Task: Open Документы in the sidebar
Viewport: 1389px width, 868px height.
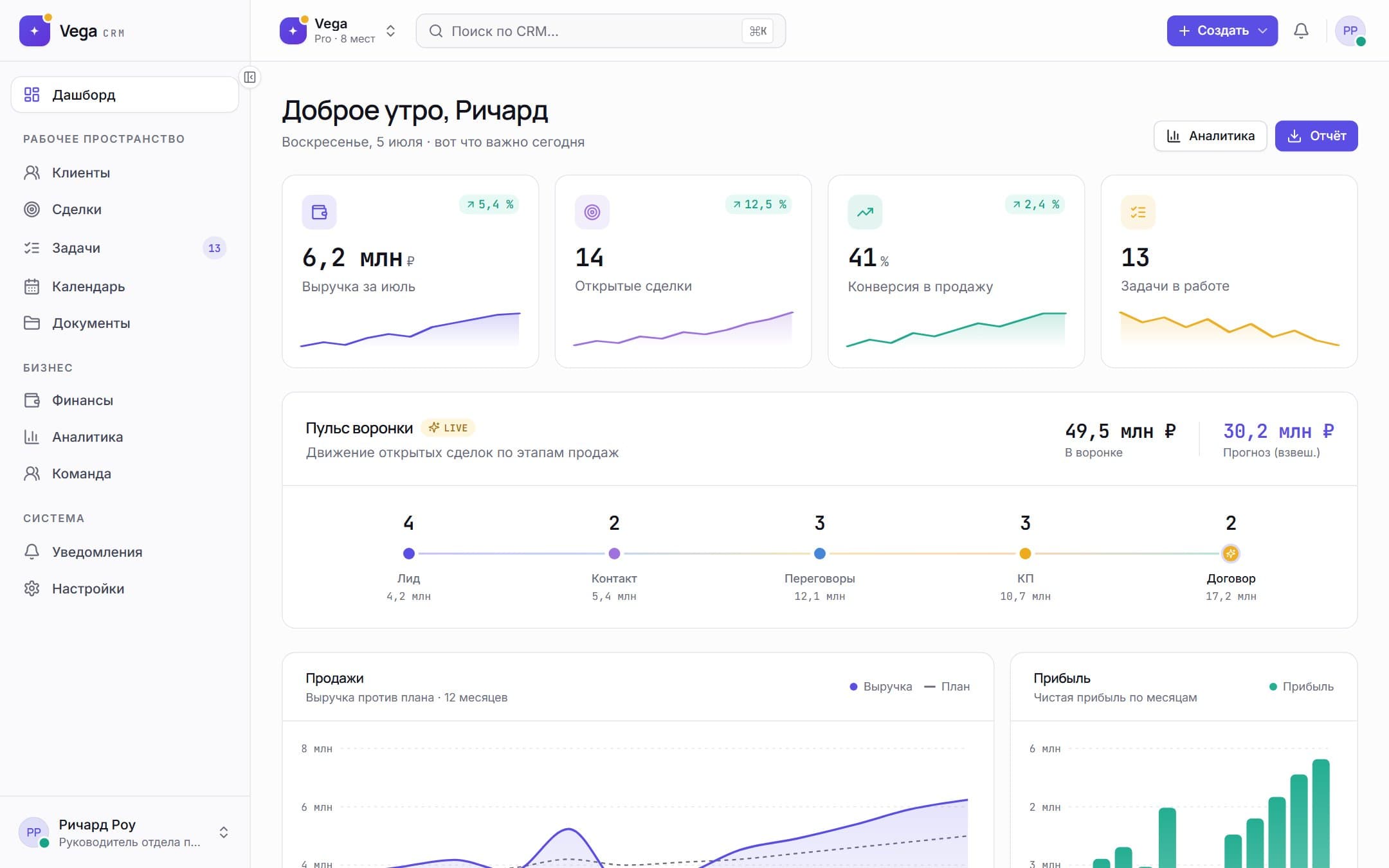Action: [x=125, y=323]
